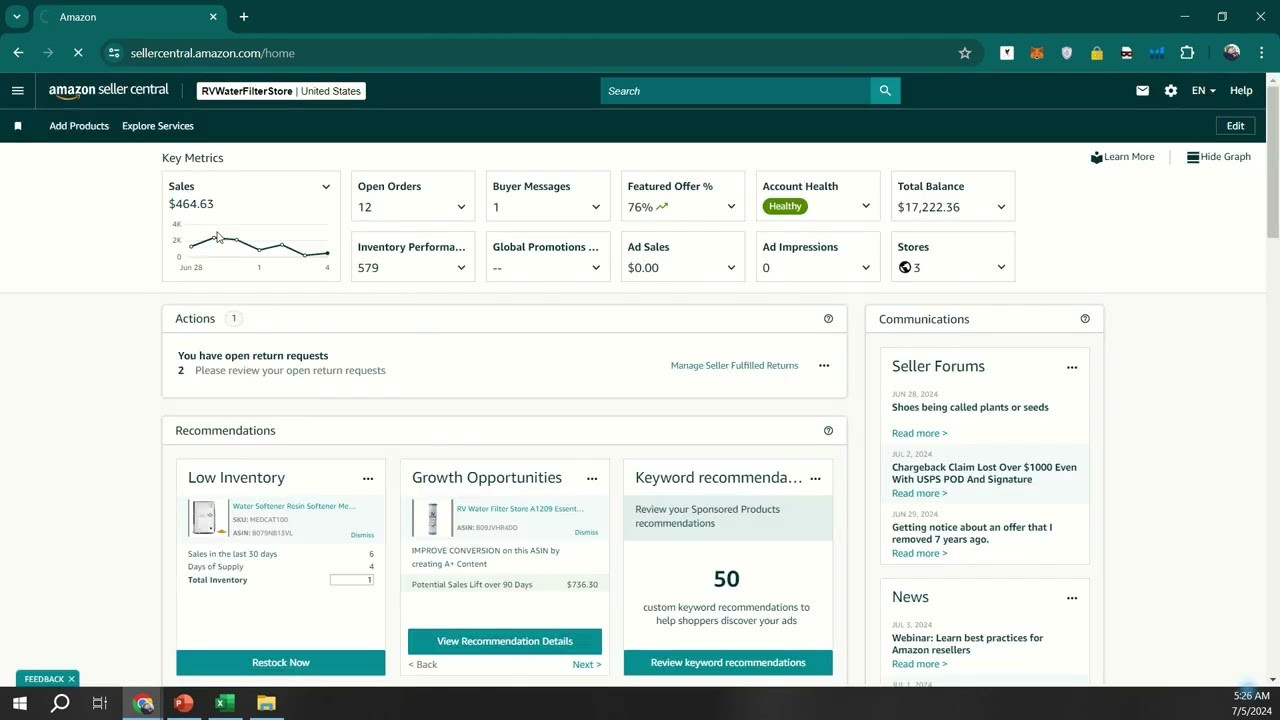Open News section options menu
This screenshot has height=720, width=1280.
tap(1072, 598)
